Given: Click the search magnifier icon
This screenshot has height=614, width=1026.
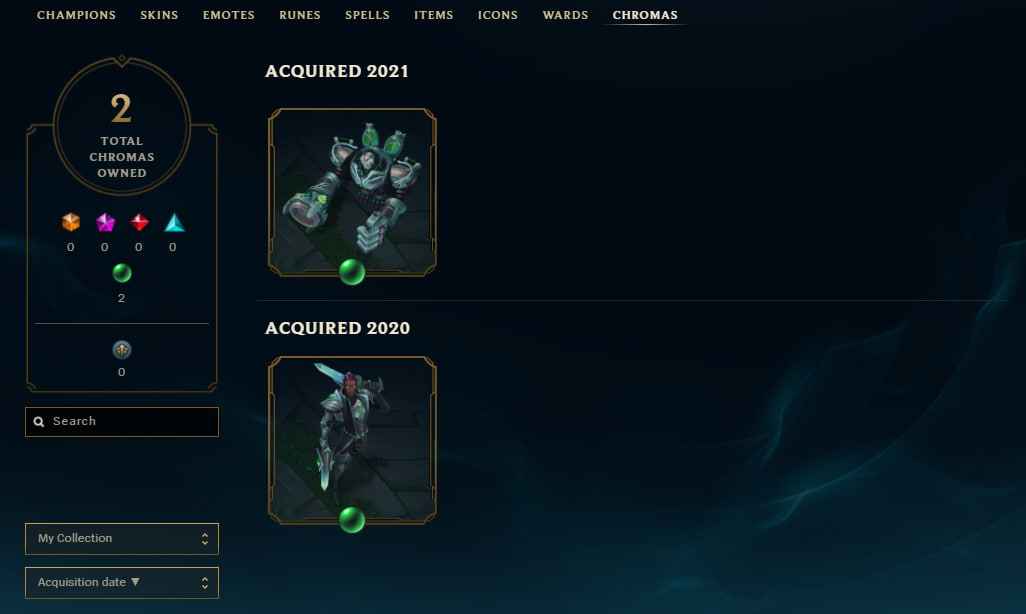Looking at the screenshot, I should (39, 422).
